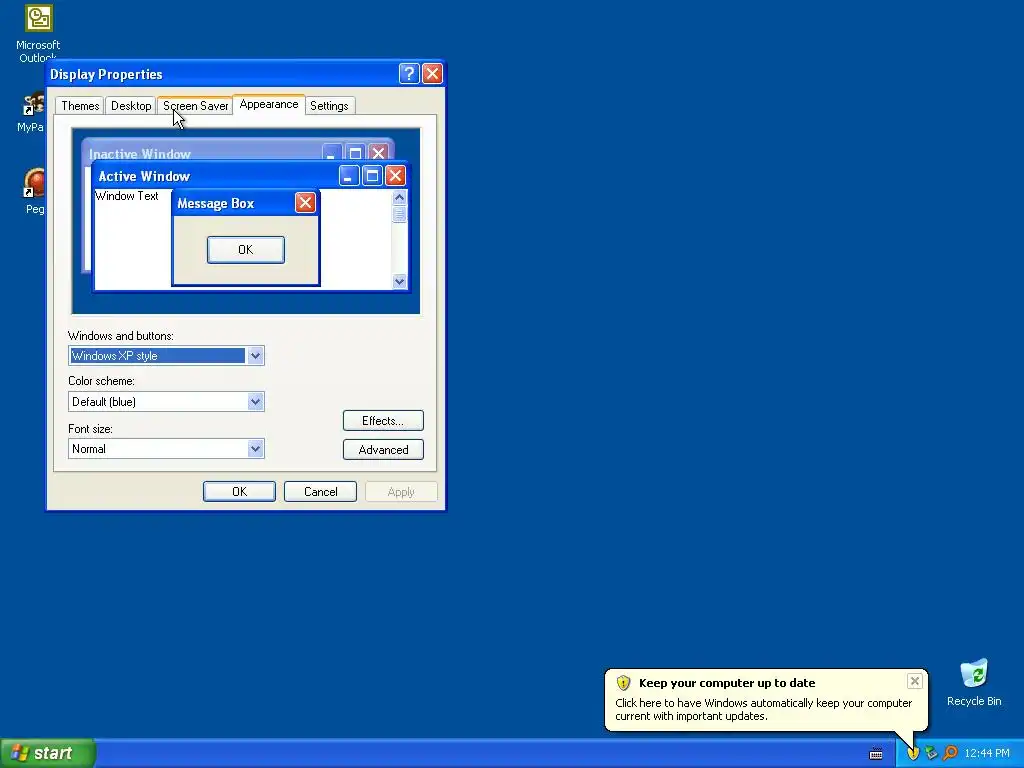
Task: Open the Advanced appearance settings
Action: coord(383,449)
